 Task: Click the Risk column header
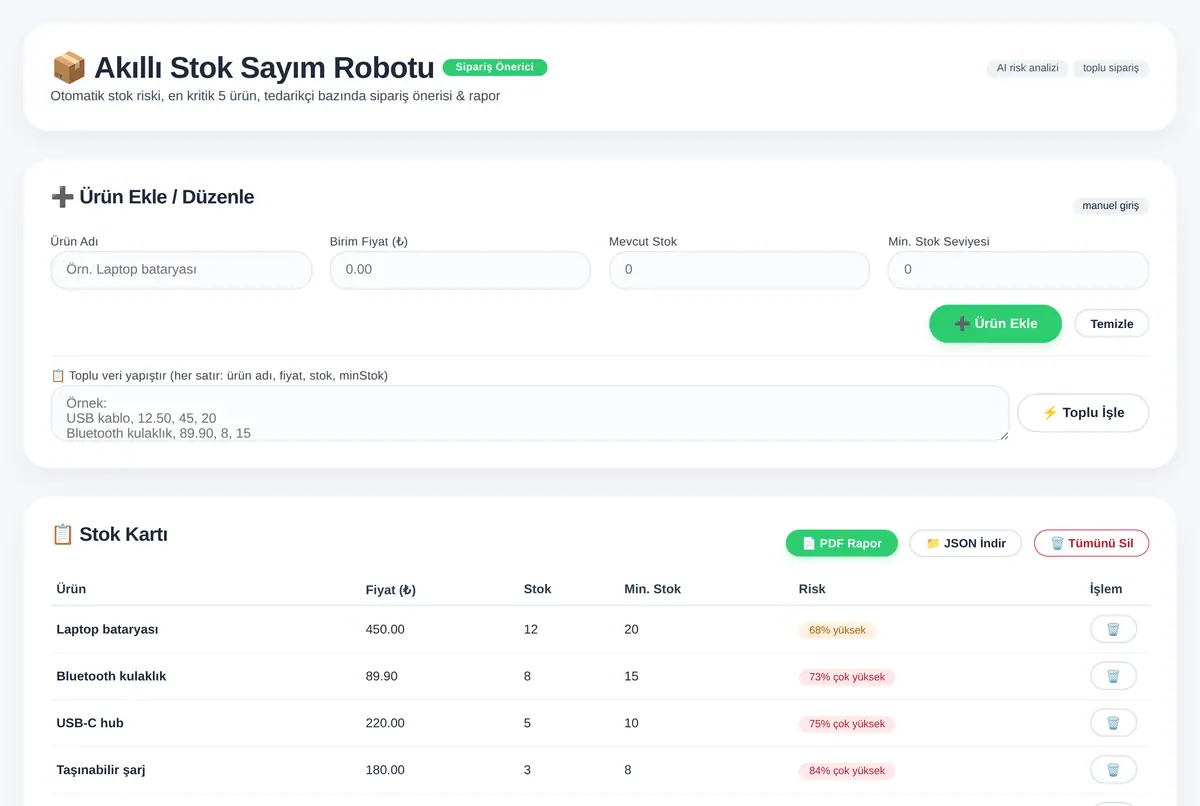812,589
